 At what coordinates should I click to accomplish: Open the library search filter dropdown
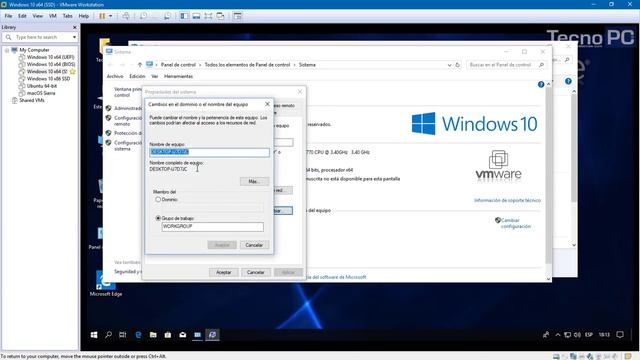tap(74, 37)
